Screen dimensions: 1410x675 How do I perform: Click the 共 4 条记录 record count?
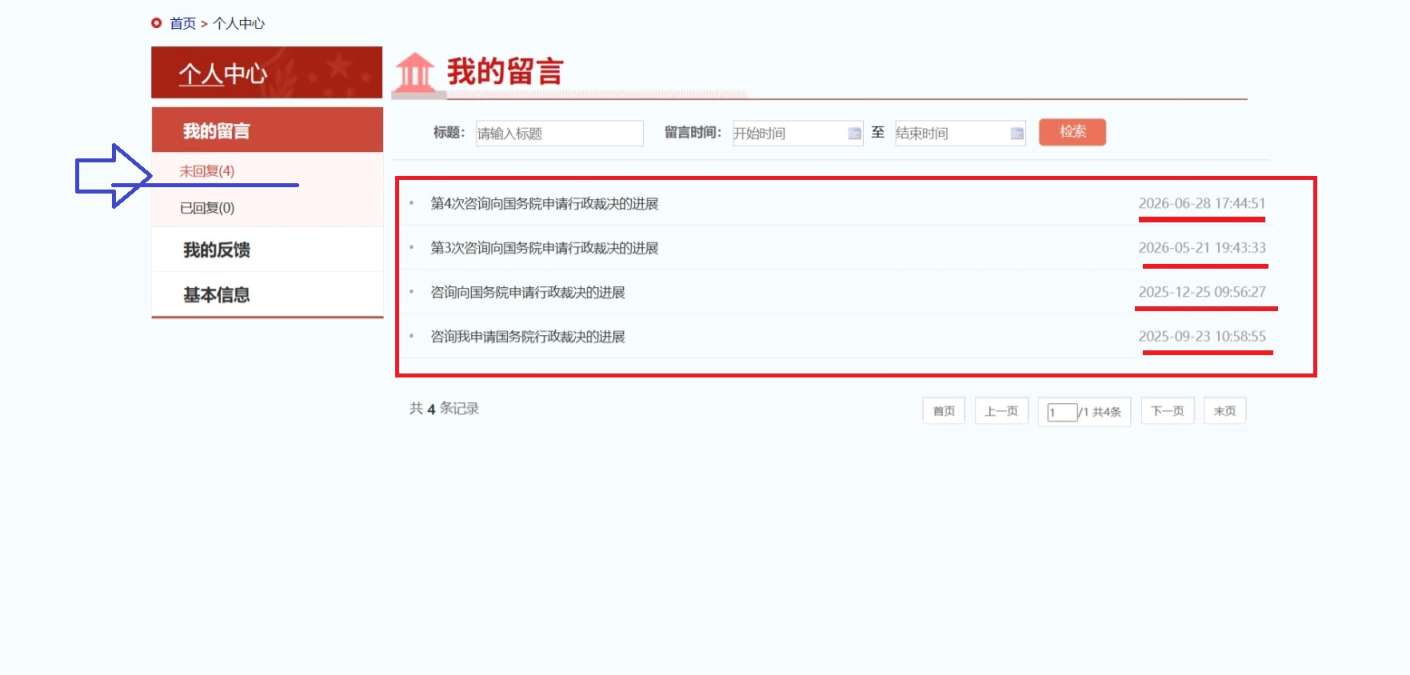pyautogui.click(x=444, y=408)
